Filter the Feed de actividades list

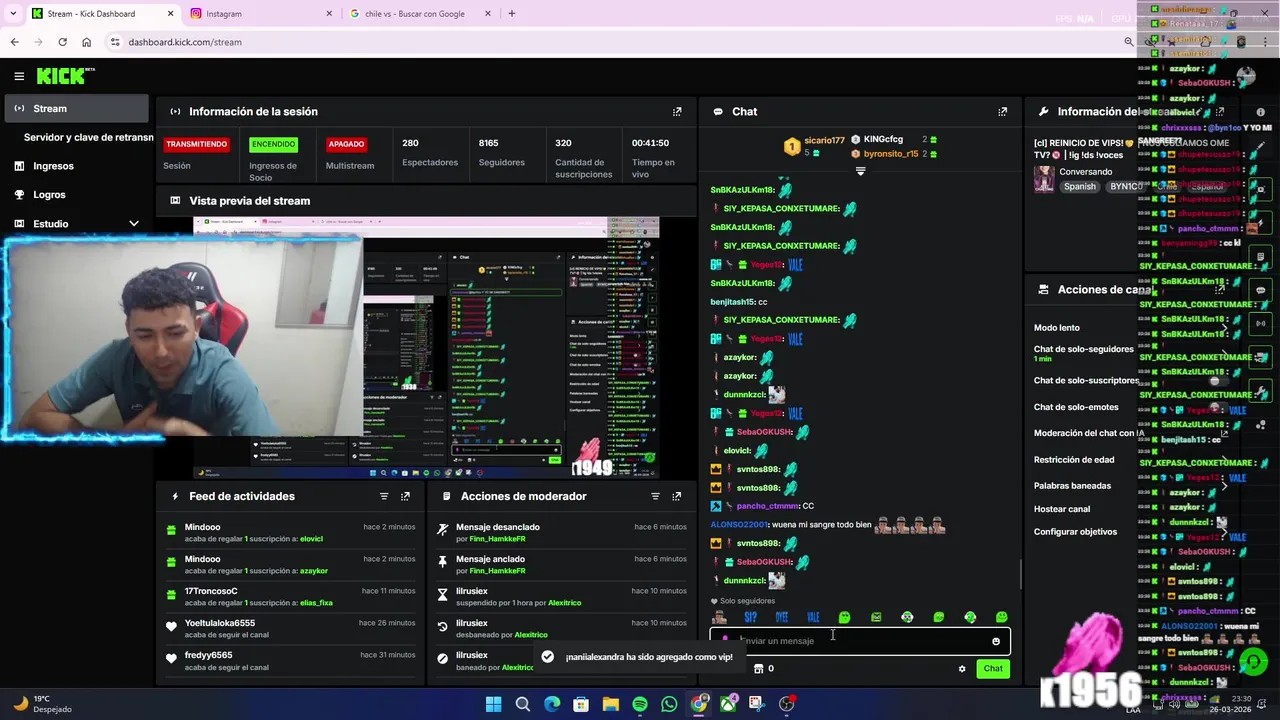click(x=384, y=496)
